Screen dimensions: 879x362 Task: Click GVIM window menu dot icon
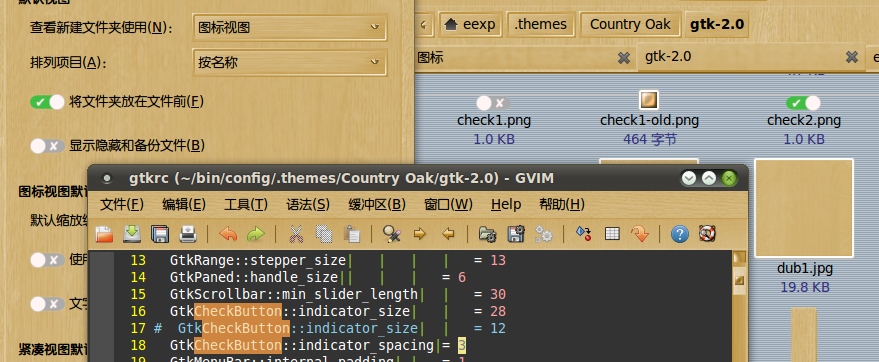pyautogui.click(x=107, y=179)
